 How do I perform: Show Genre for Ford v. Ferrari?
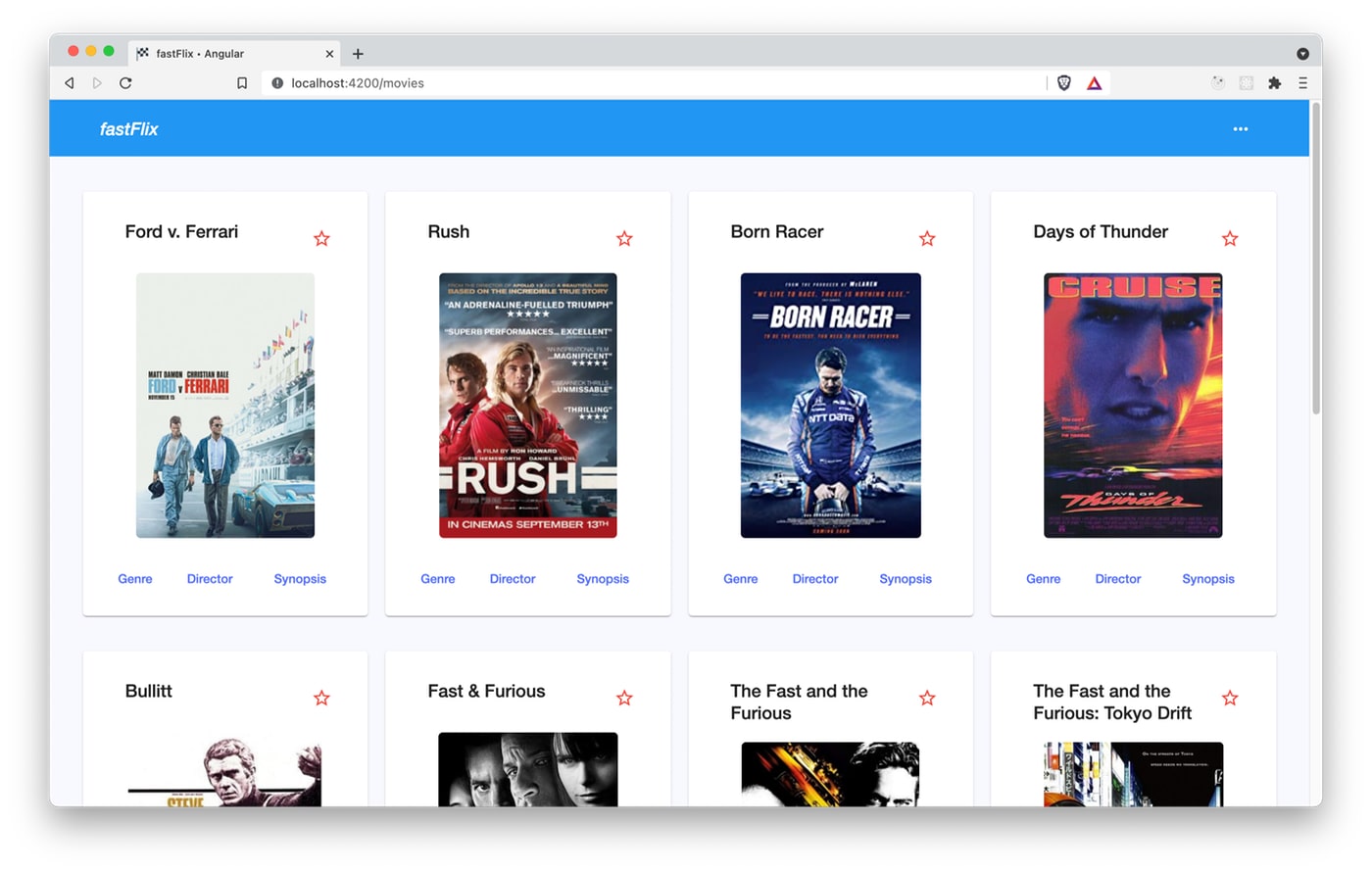(135, 579)
